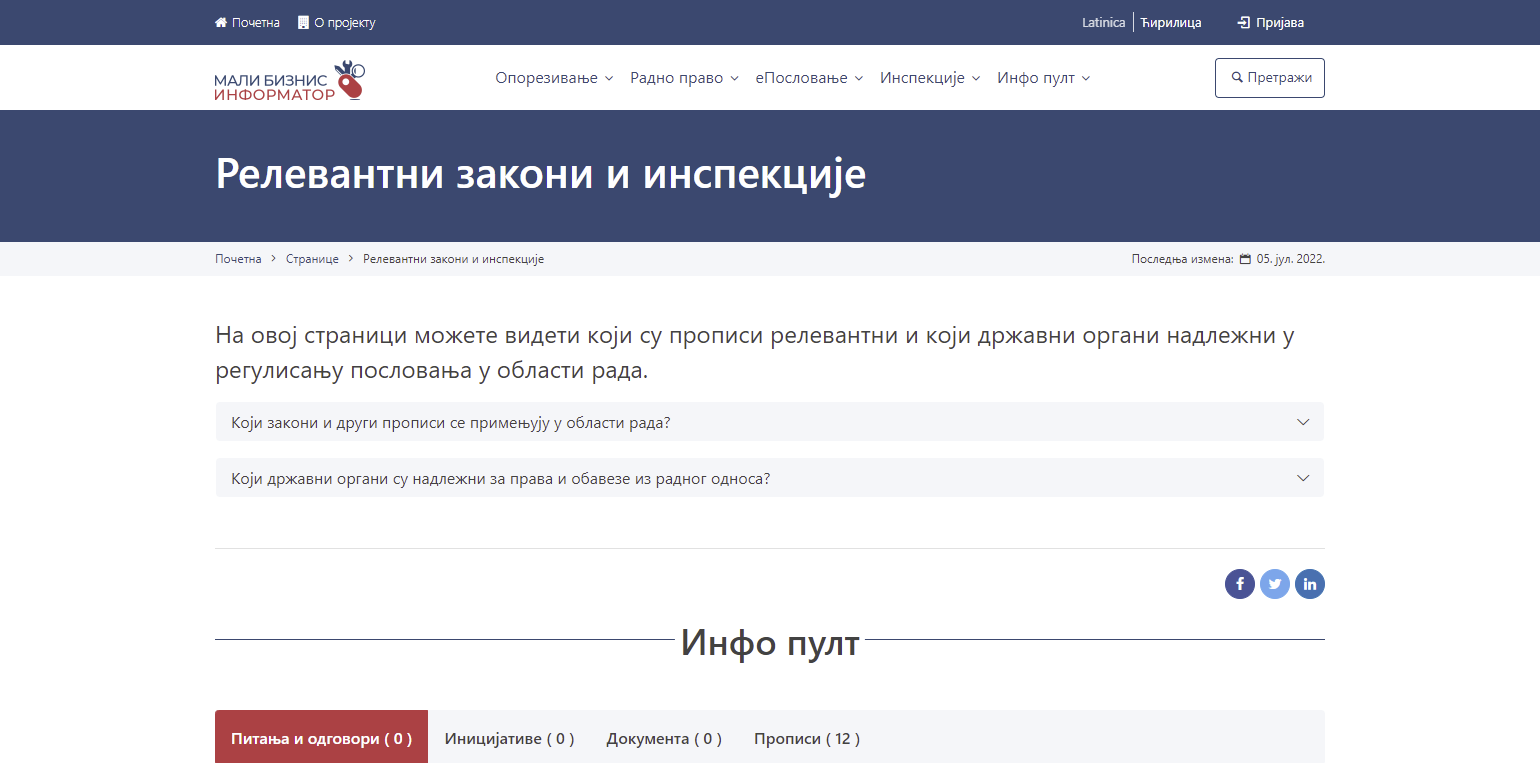
Task: Share page on LinkedIn icon
Action: tap(1310, 584)
